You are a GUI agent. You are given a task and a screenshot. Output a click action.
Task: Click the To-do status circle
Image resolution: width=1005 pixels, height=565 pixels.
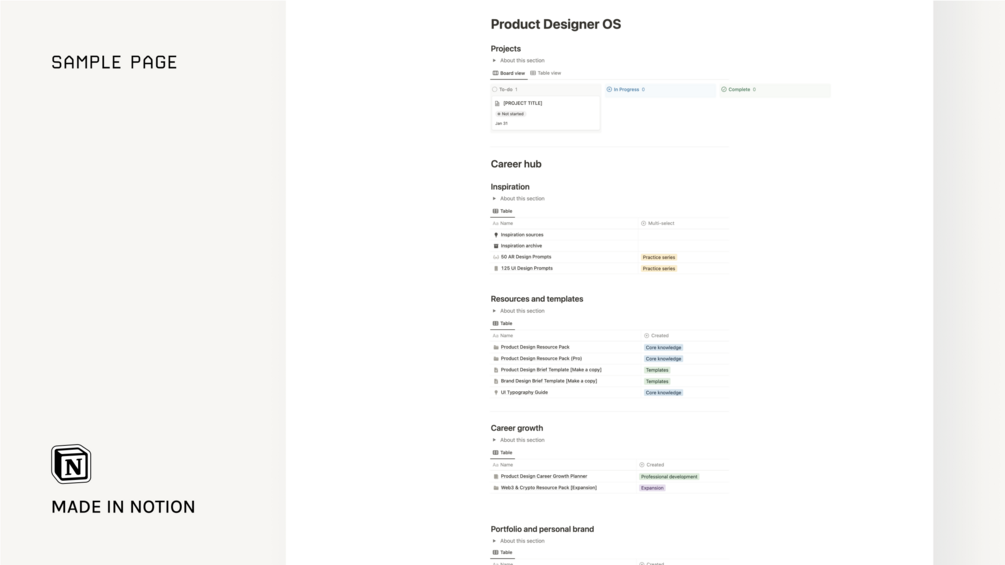point(495,90)
